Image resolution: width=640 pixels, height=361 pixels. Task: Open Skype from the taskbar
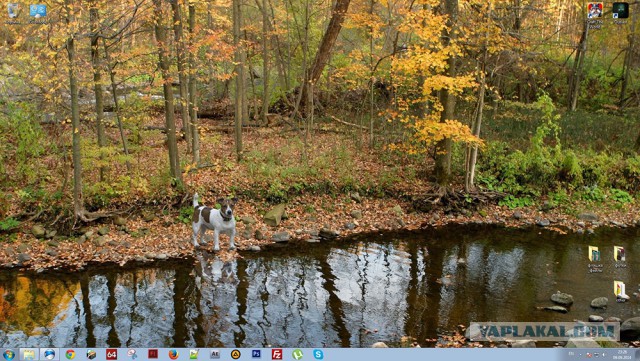point(318,354)
